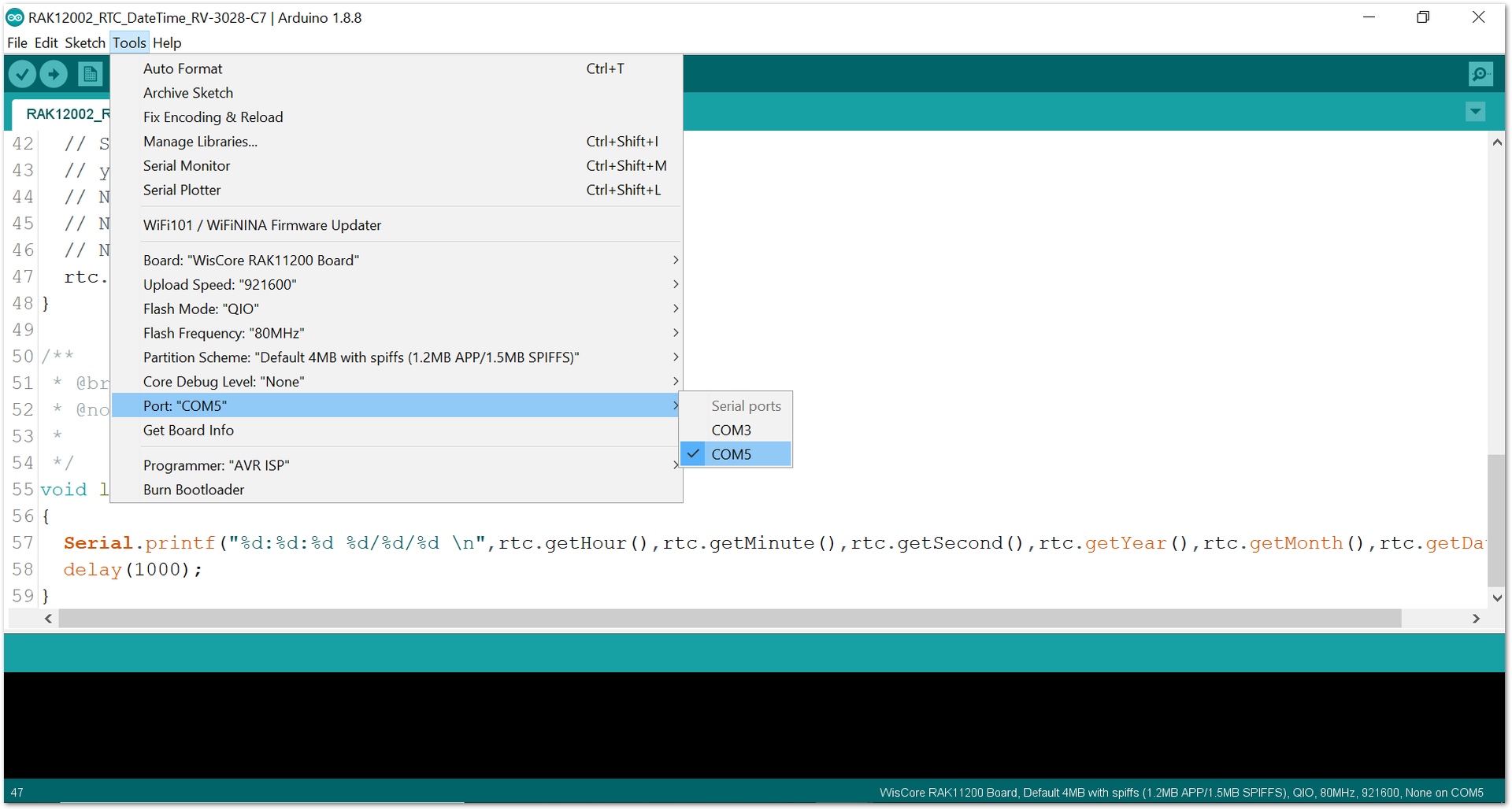
Task: Open Manage Libraries...
Action: [396, 142]
